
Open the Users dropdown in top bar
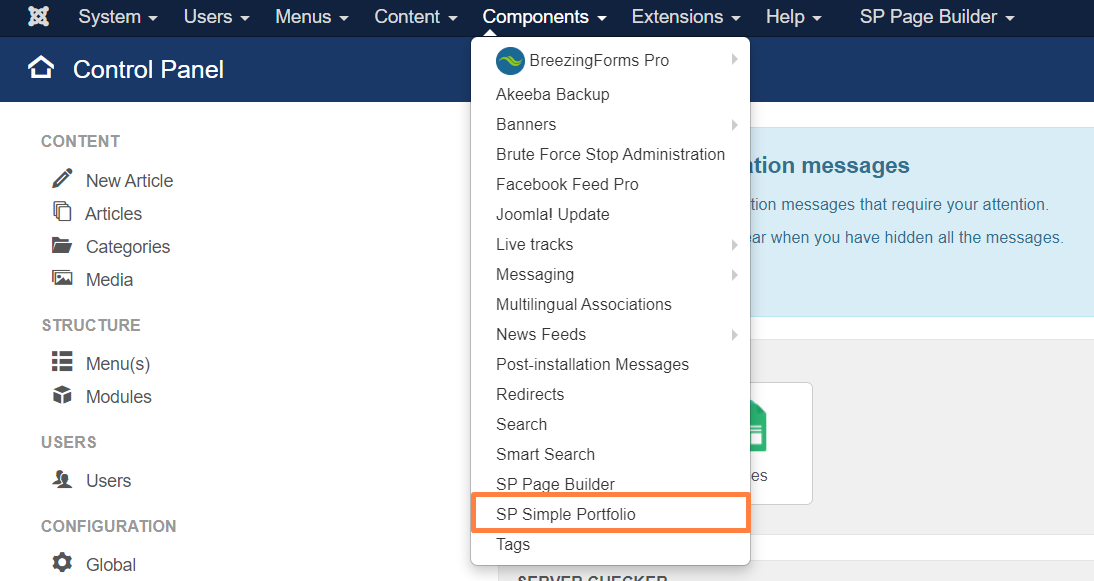click(x=216, y=17)
